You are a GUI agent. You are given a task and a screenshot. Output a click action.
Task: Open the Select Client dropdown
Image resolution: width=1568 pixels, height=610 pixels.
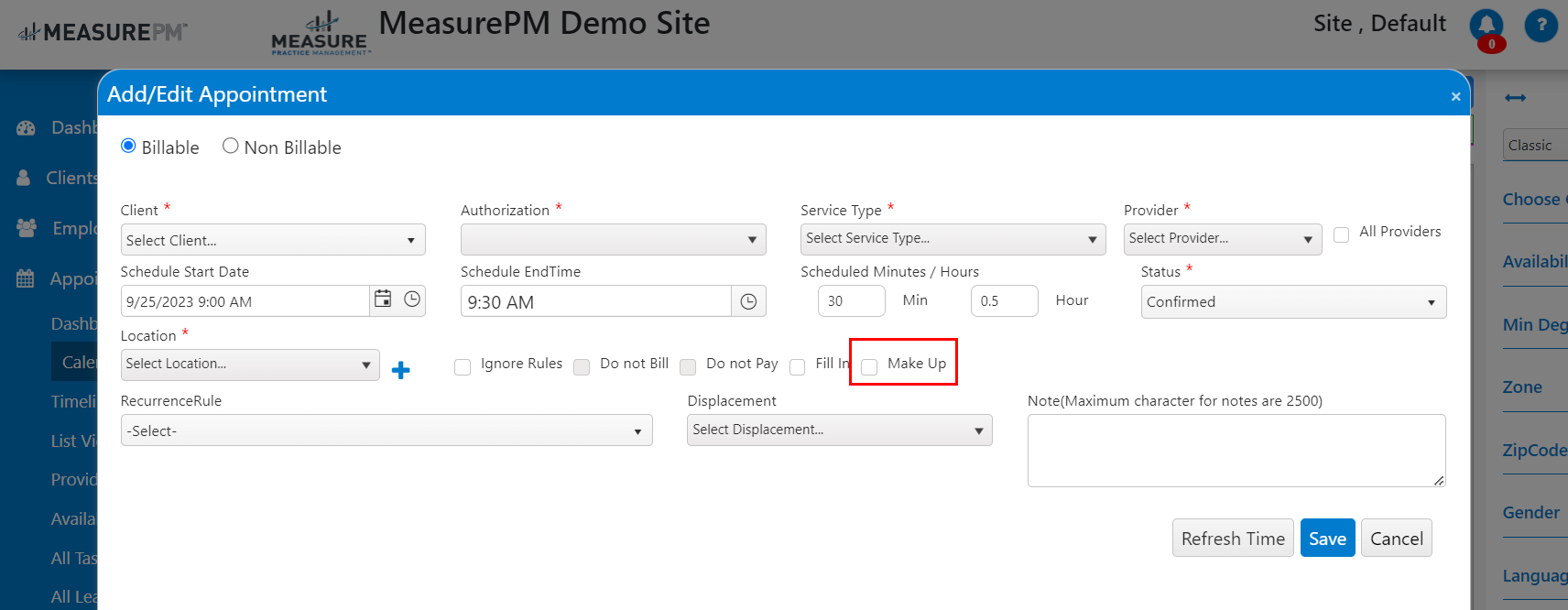[273, 240]
